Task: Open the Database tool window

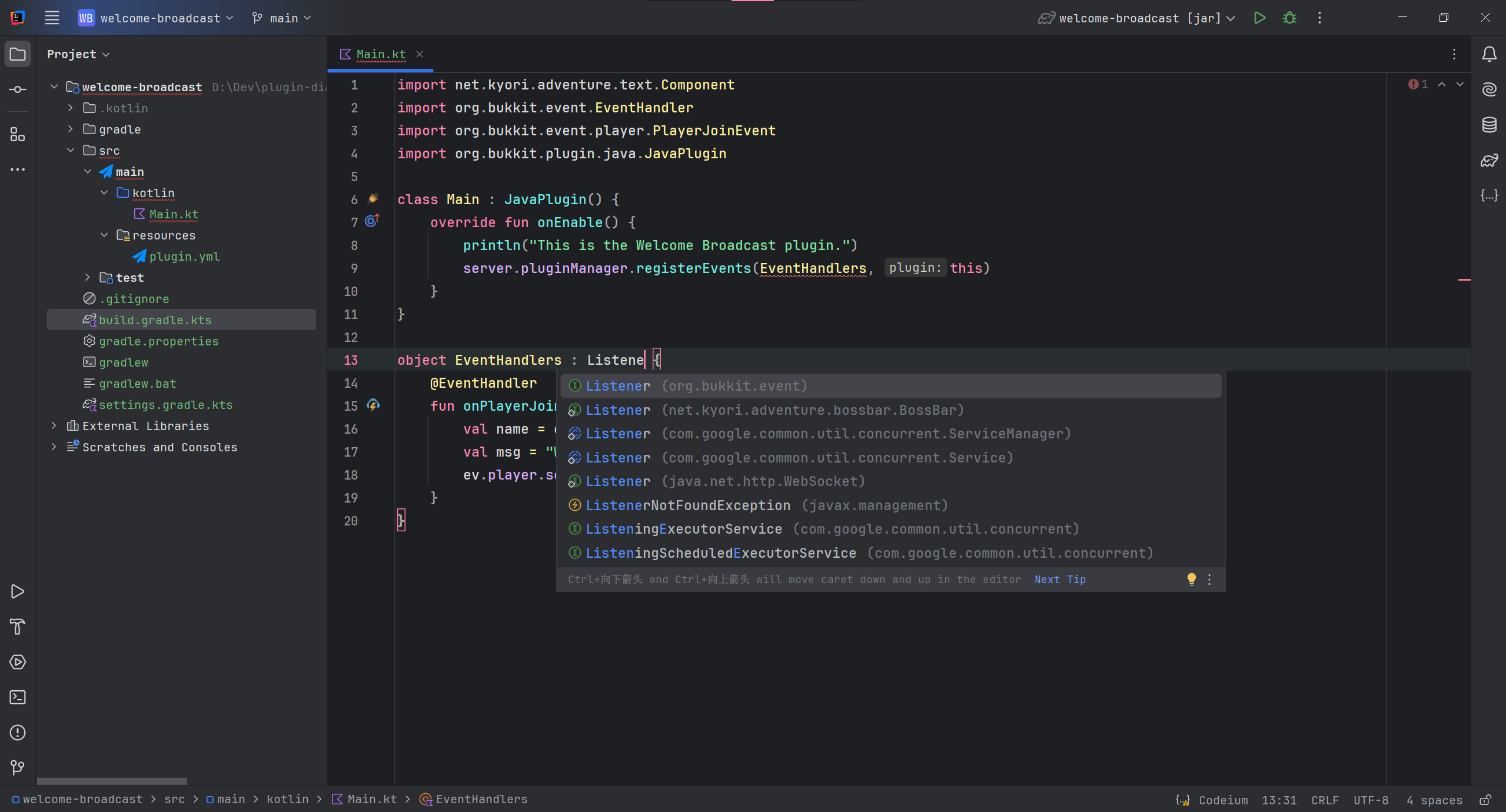Action: [1489, 125]
